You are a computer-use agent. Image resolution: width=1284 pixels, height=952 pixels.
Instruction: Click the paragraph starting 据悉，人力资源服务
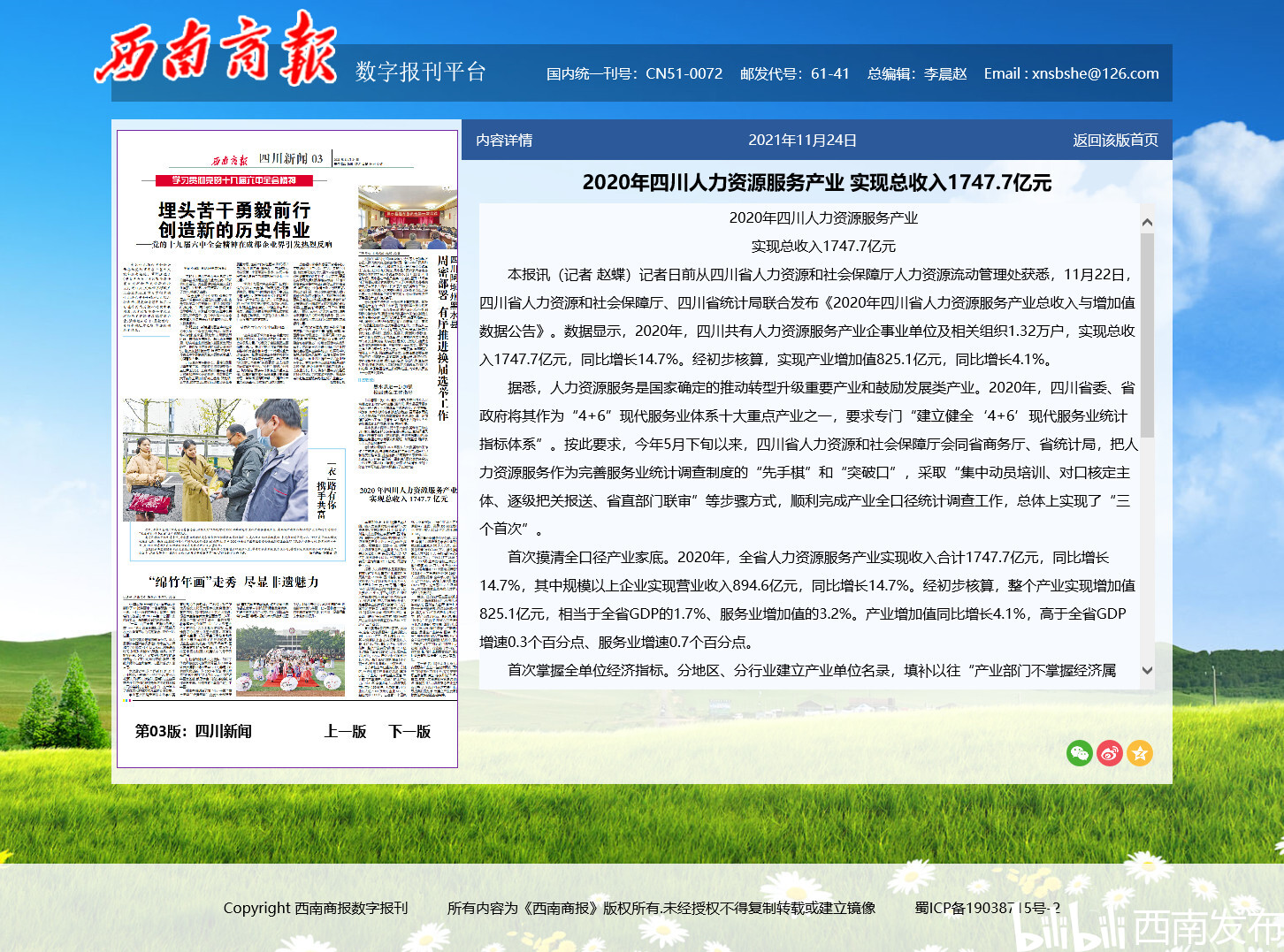(x=808, y=458)
